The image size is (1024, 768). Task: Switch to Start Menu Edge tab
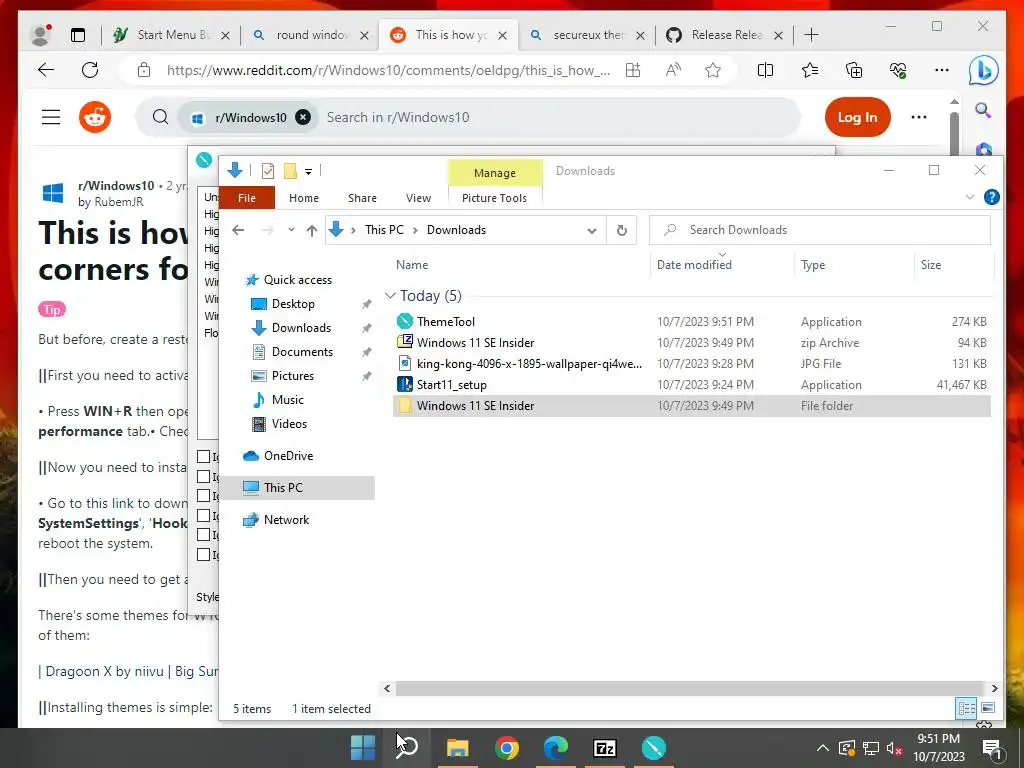pos(171,35)
